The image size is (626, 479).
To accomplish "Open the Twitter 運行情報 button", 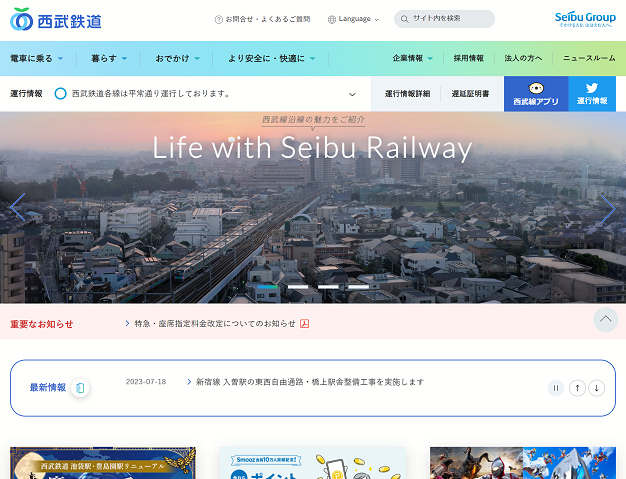I will (592, 94).
